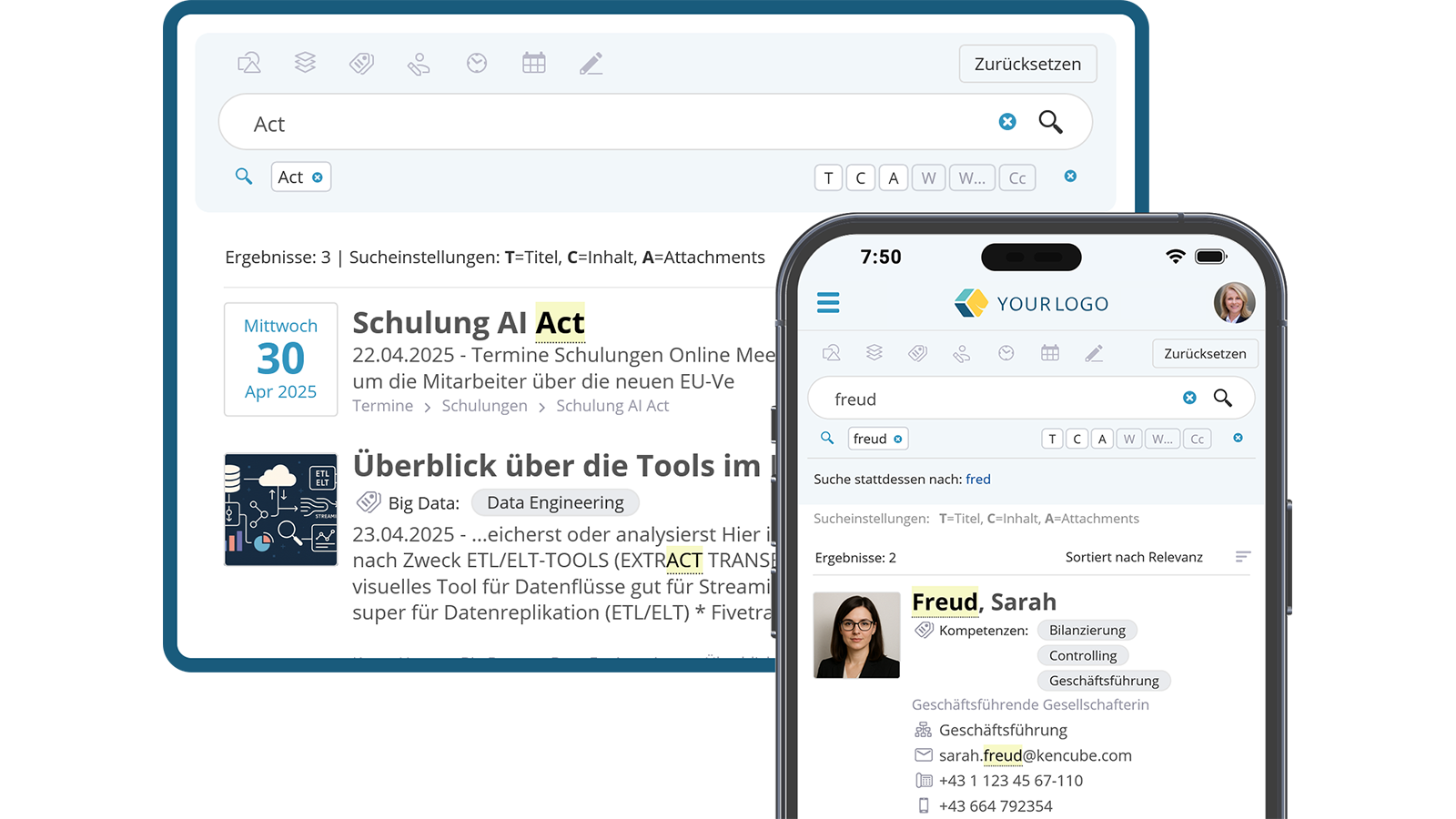1456x819 pixels.
Task: Select the clock filter icon in tablet toolbar
Action: coord(477,63)
